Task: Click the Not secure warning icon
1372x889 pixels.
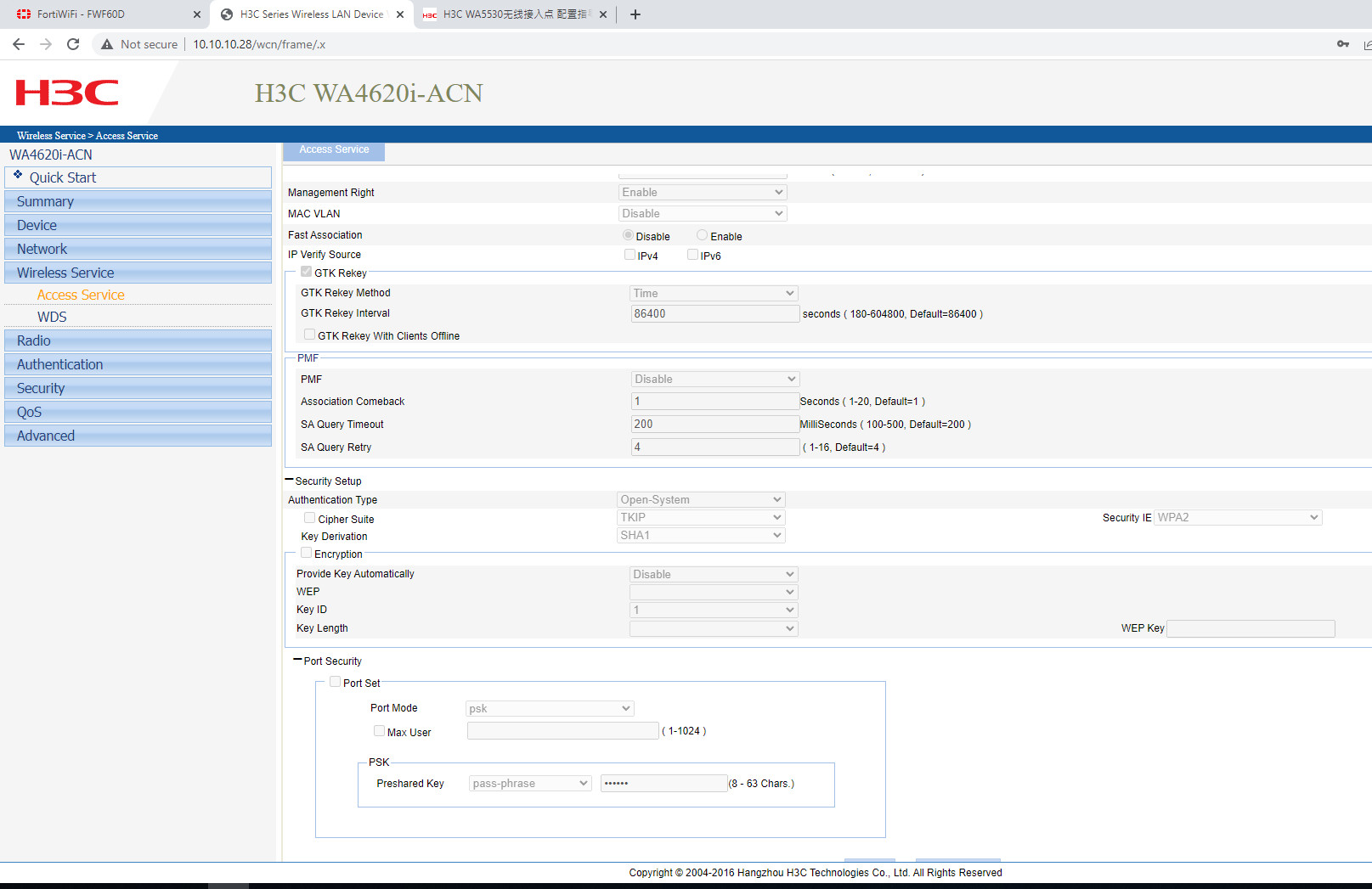Action: (107, 44)
